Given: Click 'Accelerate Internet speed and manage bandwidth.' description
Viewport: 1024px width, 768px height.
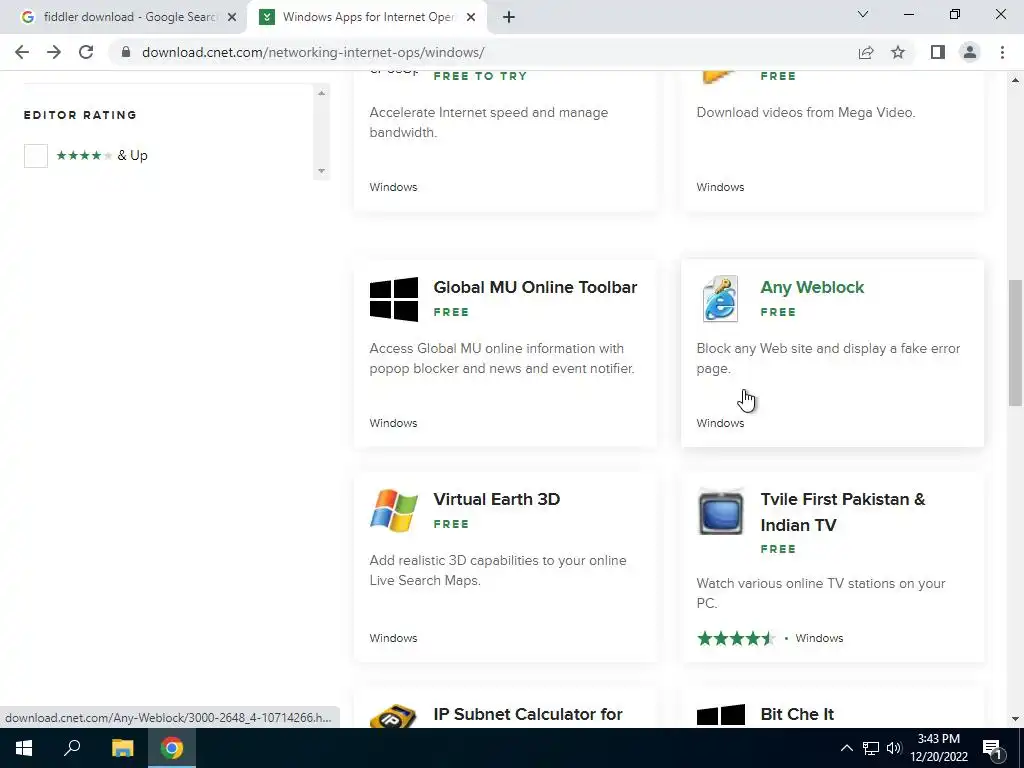Looking at the screenshot, I should pos(488,122).
